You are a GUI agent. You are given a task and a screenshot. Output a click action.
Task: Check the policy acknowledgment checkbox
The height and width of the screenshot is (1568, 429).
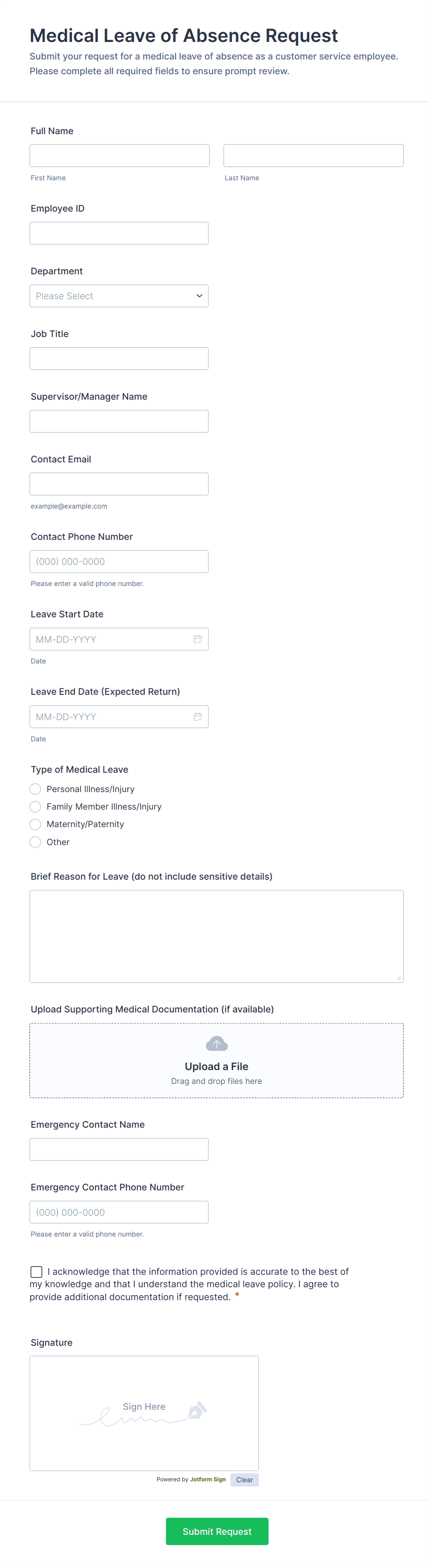[36, 1272]
